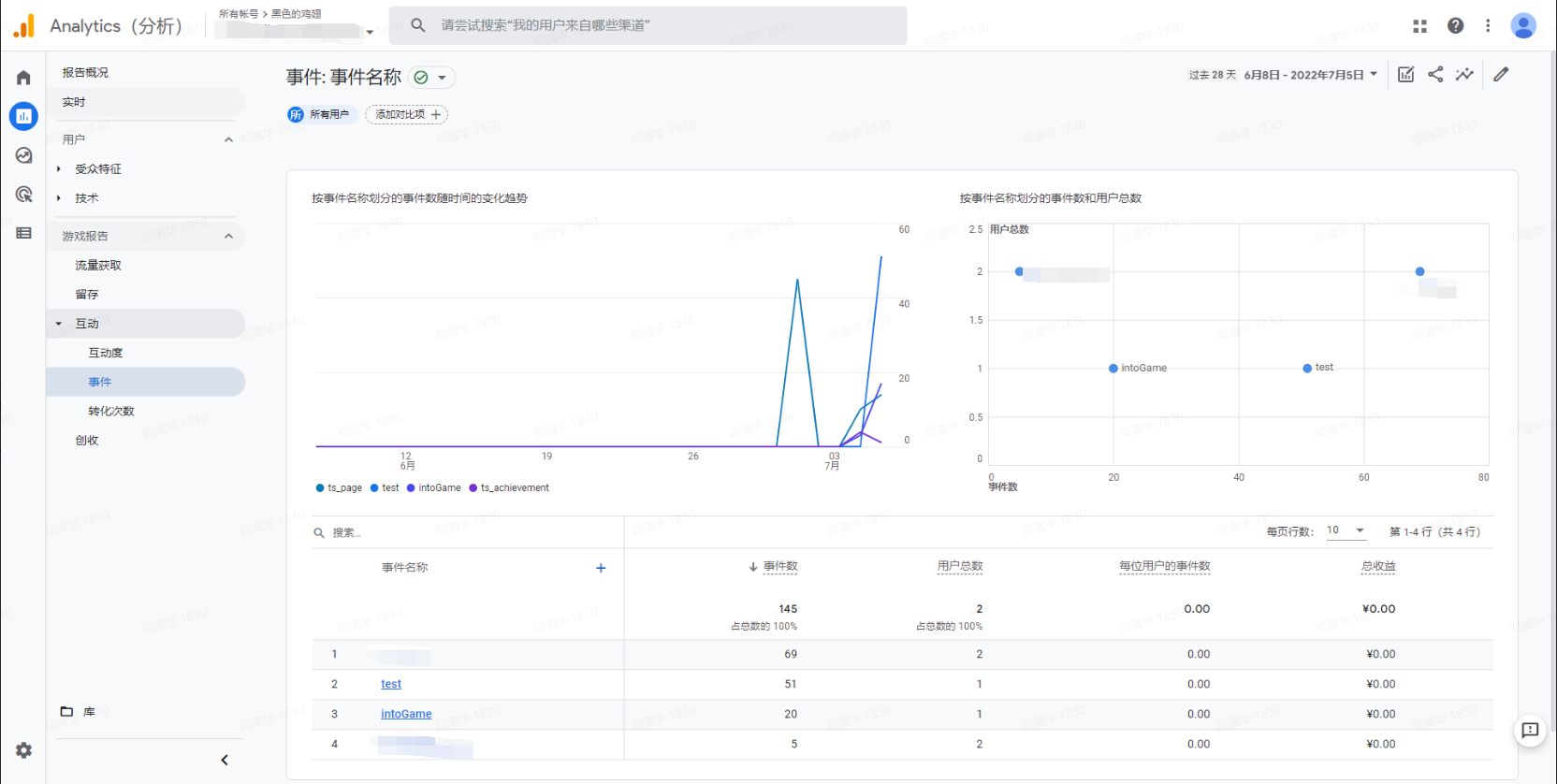The width and height of the screenshot is (1557, 784).
Task: Sort by 总收益 column header
Action: pos(1378,566)
